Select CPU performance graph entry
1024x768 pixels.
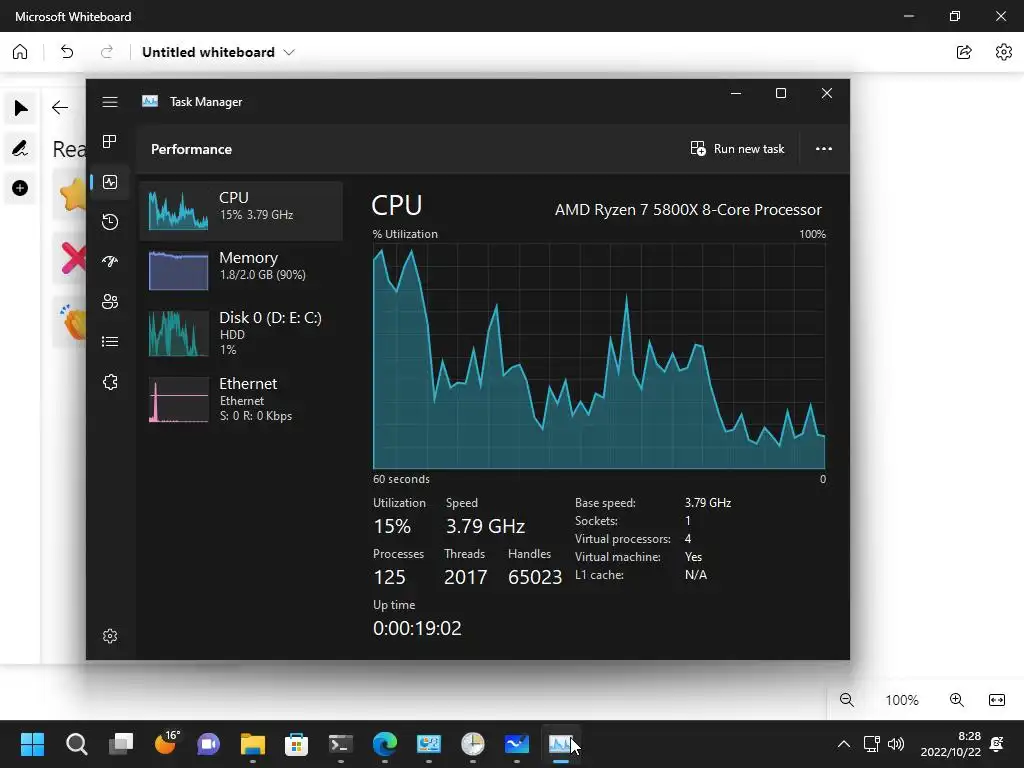pos(241,211)
